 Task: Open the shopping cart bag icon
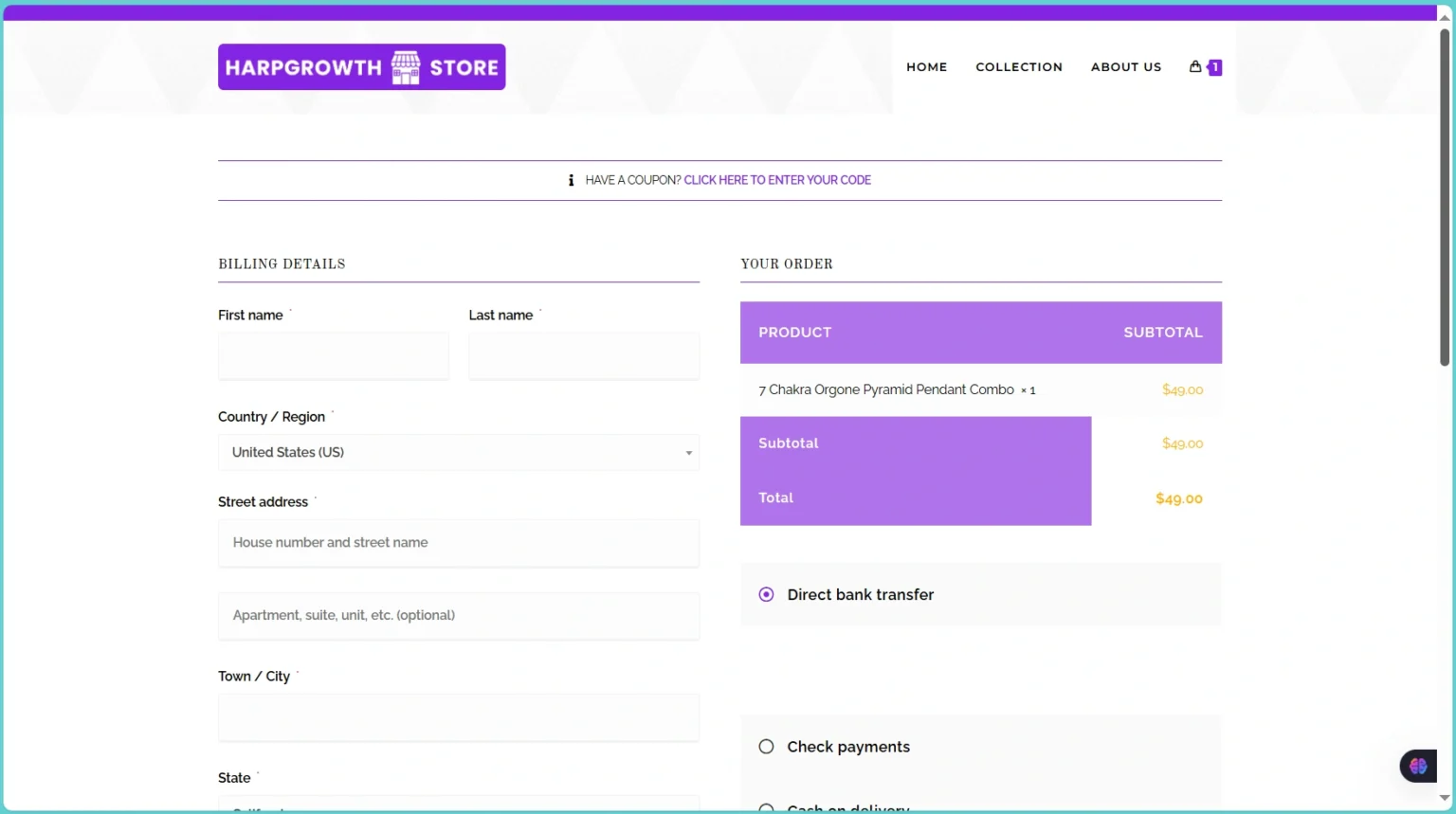coord(1195,66)
